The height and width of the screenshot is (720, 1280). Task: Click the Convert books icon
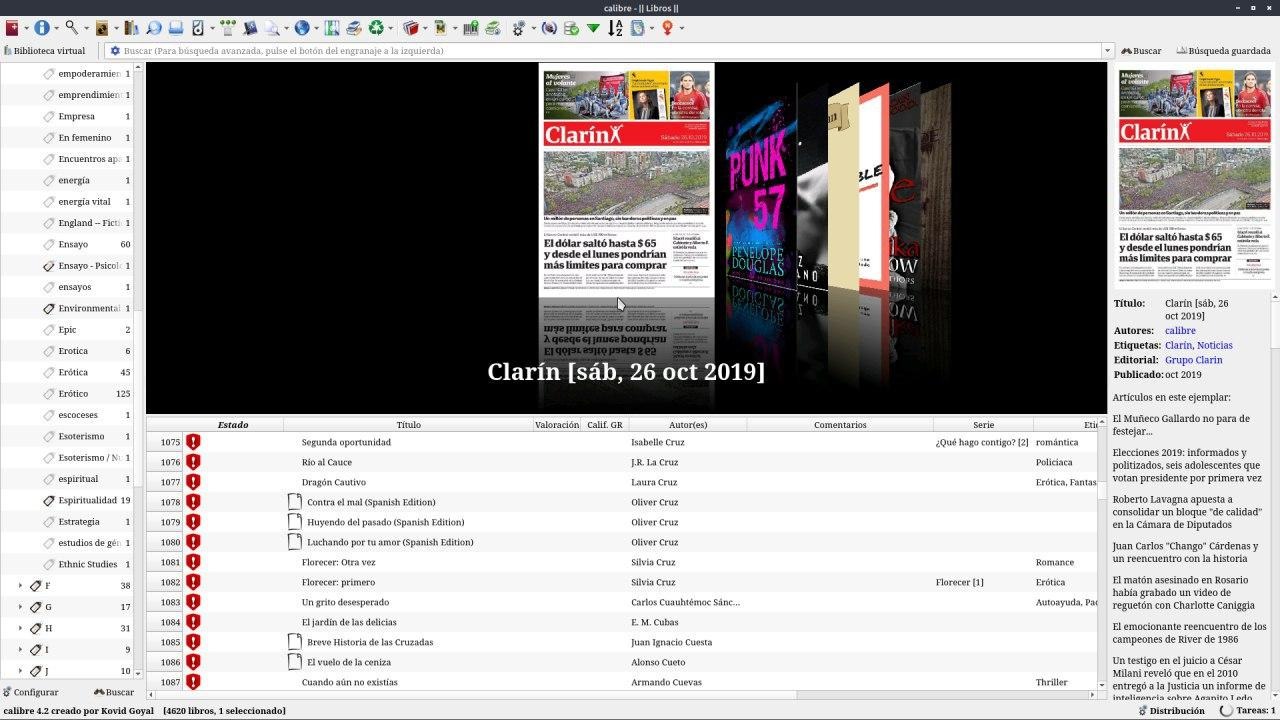[101, 28]
